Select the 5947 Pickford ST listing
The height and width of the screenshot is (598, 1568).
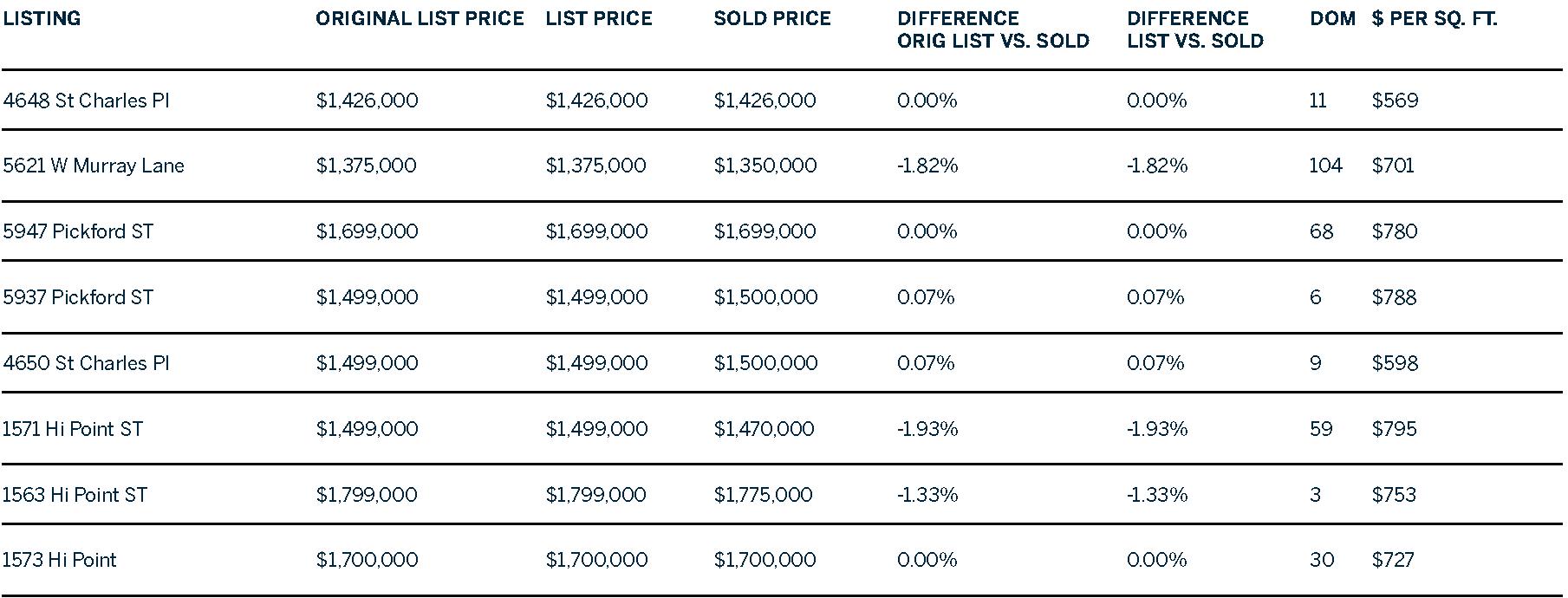(x=78, y=231)
